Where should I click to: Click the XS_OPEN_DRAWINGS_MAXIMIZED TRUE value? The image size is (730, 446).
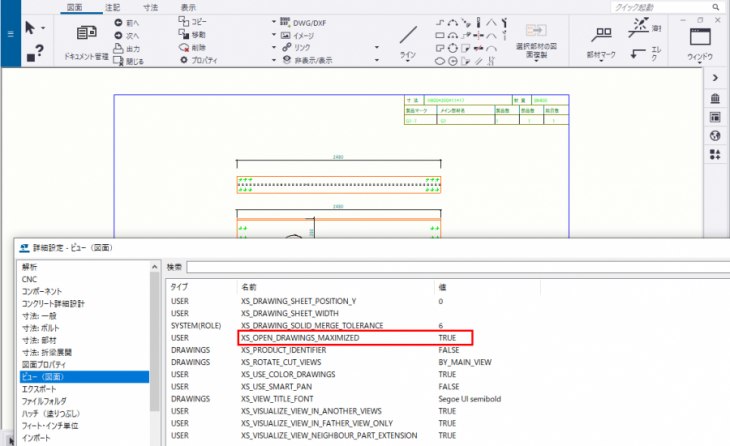point(447,339)
